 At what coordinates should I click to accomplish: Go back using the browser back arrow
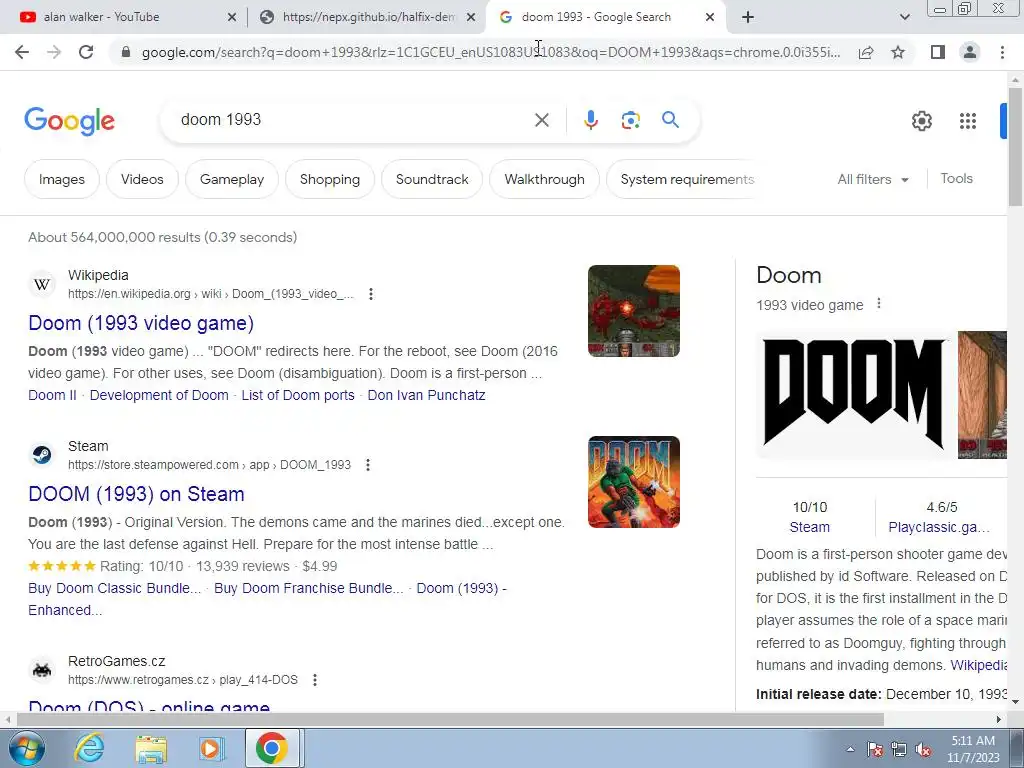(22, 52)
